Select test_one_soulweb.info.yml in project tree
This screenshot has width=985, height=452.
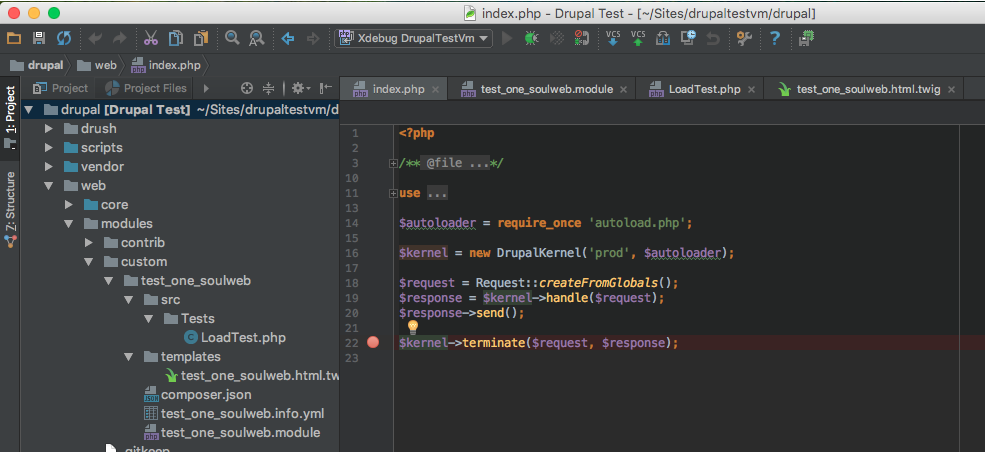[x=234, y=414]
